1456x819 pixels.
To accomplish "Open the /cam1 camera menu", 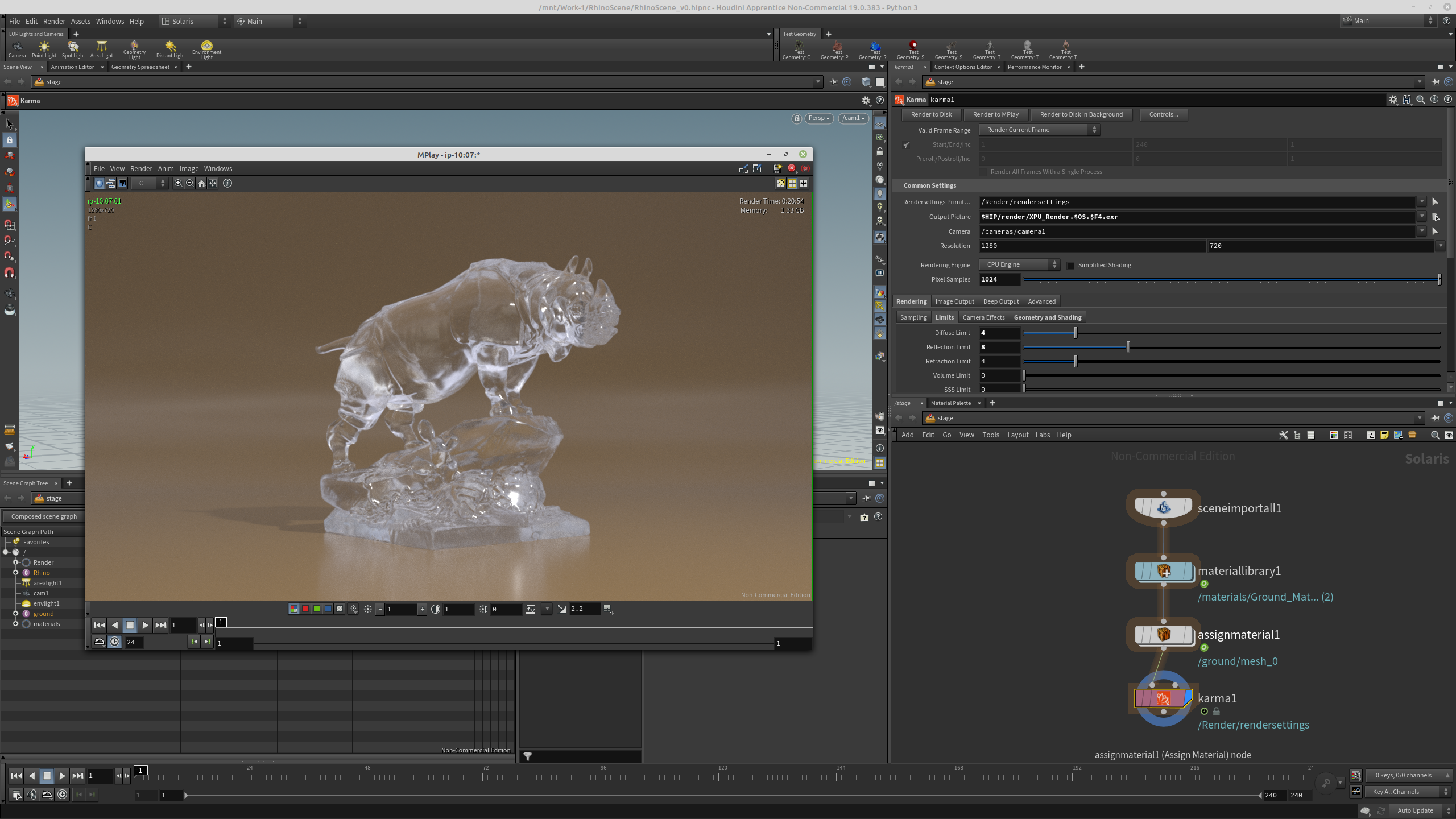I will pos(854,118).
